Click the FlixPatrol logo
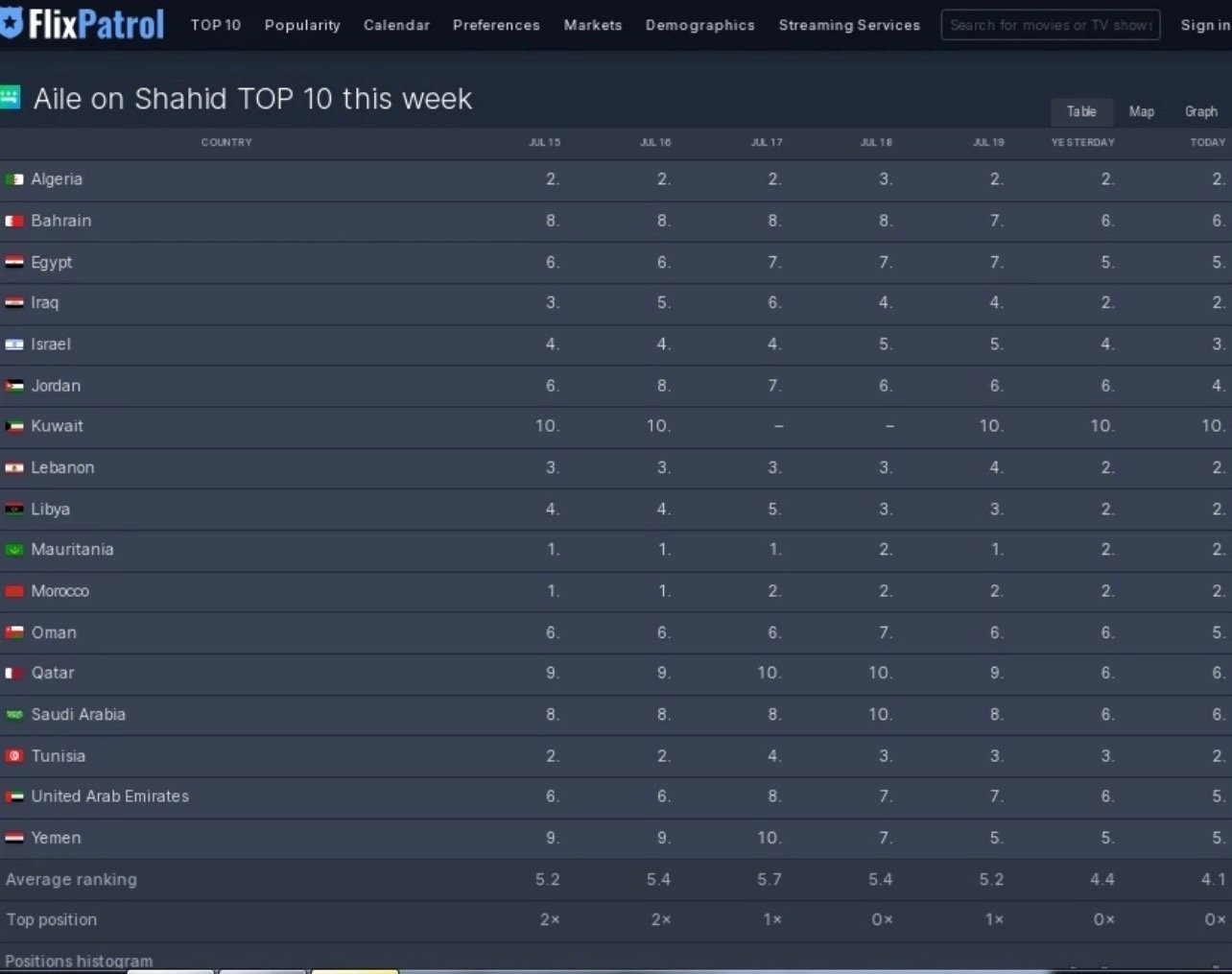 pyautogui.click(x=83, y=24)
